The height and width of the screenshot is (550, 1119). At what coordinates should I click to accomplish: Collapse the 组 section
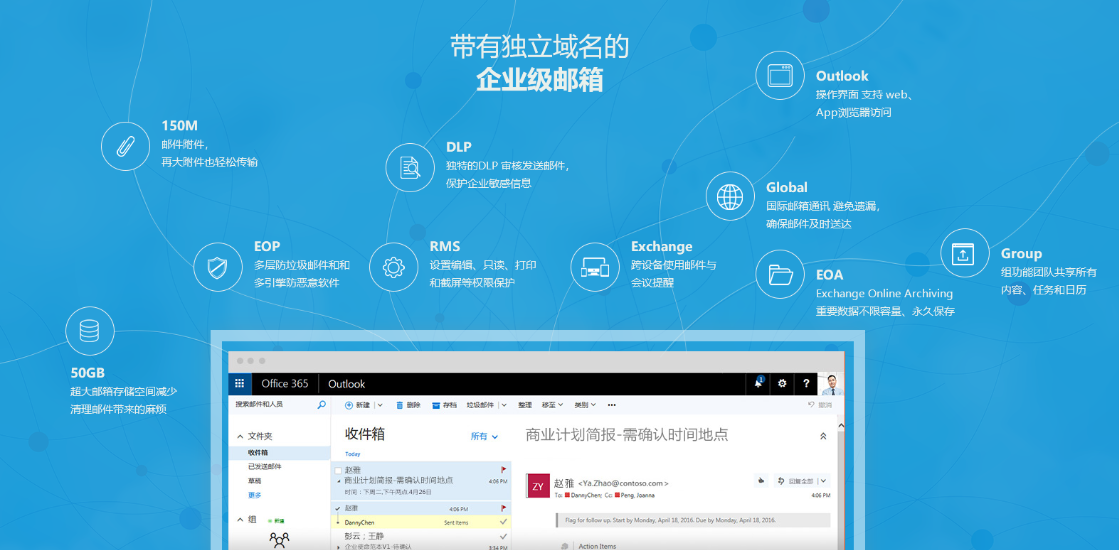(x=240, y=519)
